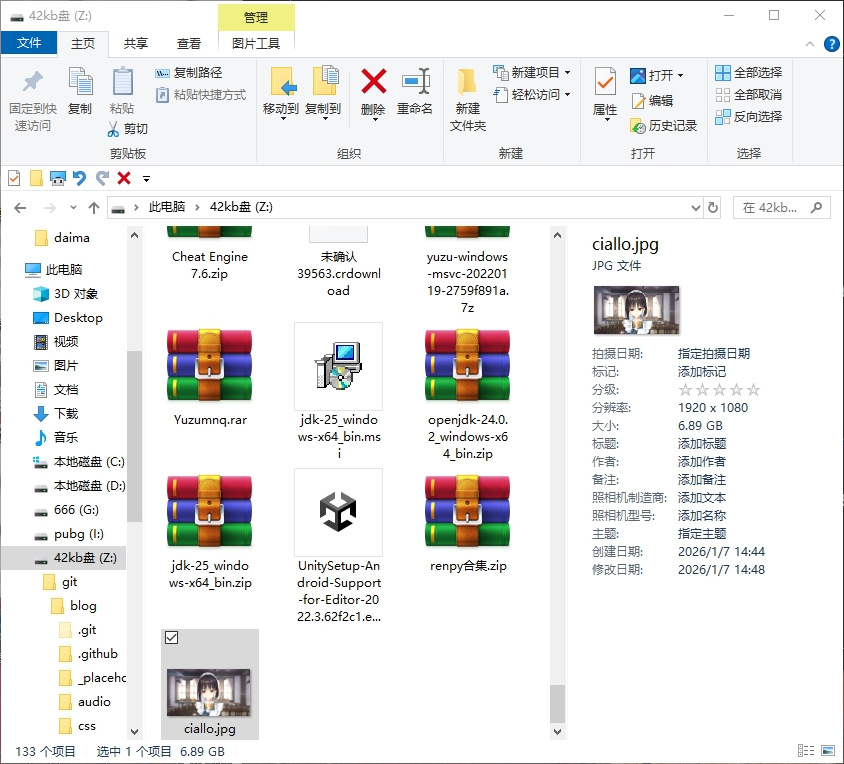This screenshot has width=844, height=764.
Task: Click Invert selection (反向选择)
Action: (749, 116)
